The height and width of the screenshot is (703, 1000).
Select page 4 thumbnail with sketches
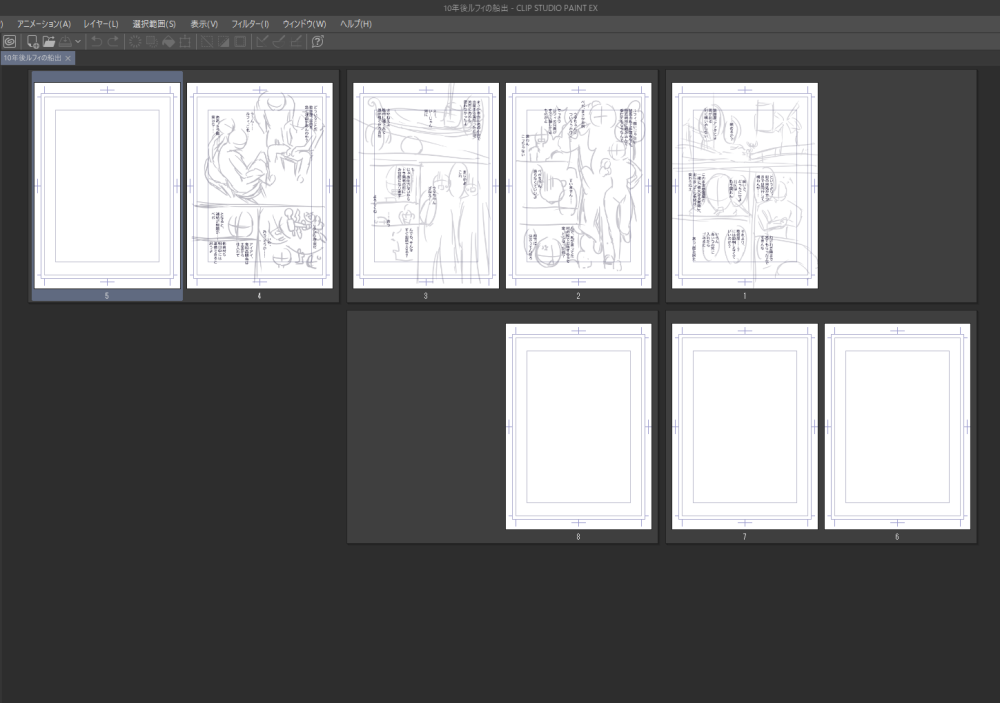click(x=259, y=186)
